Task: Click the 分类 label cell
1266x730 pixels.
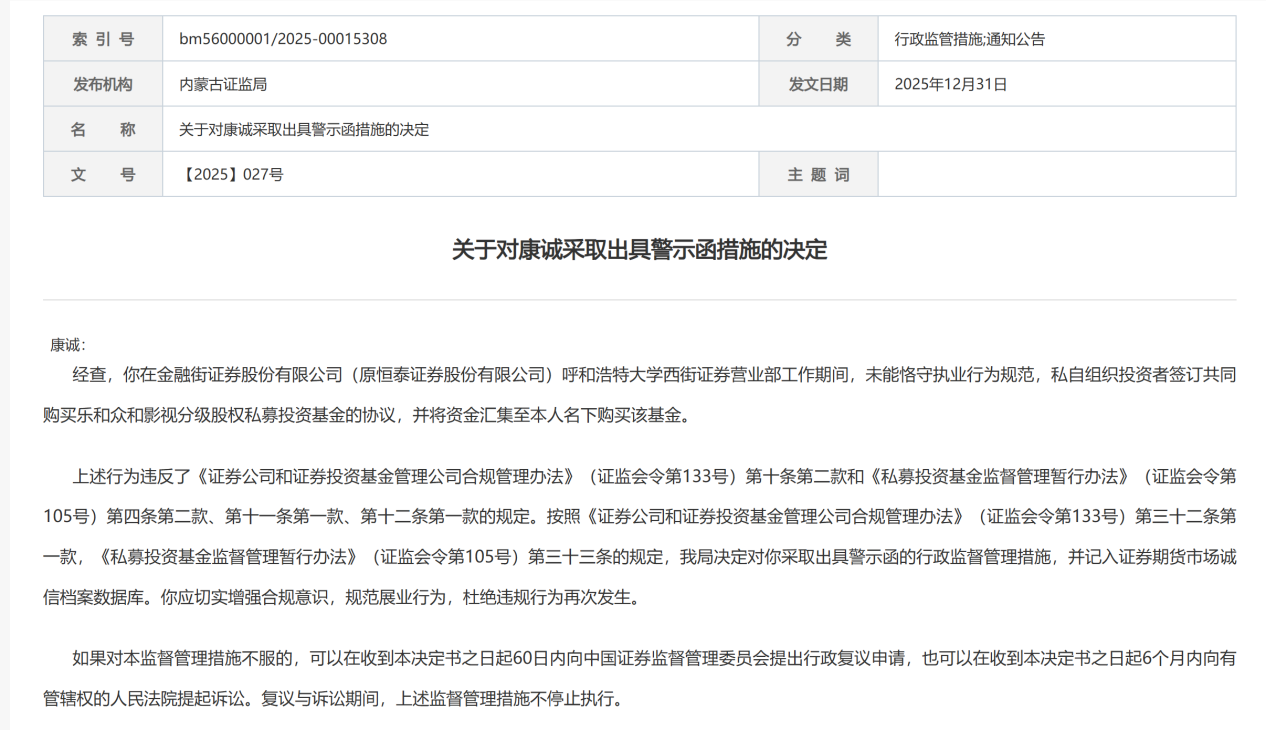Action: tap(818, 39)
